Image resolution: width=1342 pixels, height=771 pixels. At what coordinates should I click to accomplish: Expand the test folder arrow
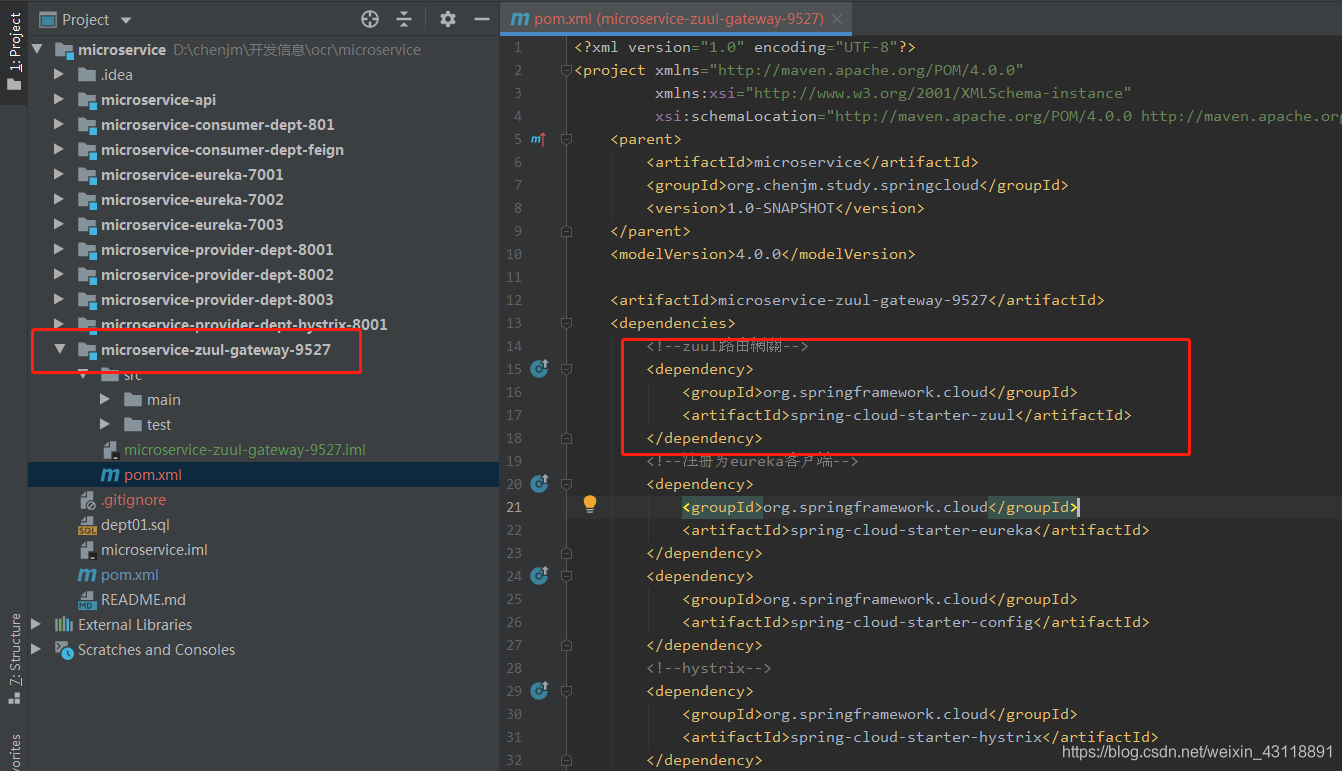pyautogui.click(x=105, y=425)
